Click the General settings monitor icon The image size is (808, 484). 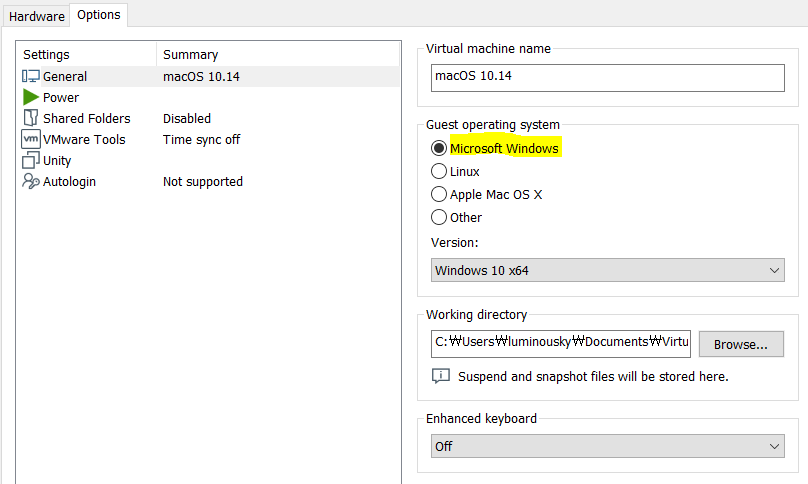coord(30,76)
